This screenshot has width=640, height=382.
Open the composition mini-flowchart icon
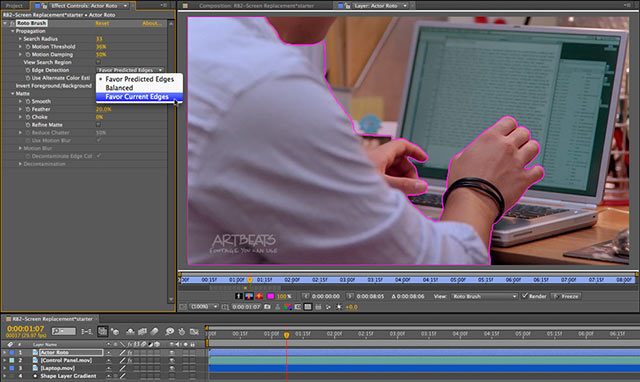coord(87,331)
